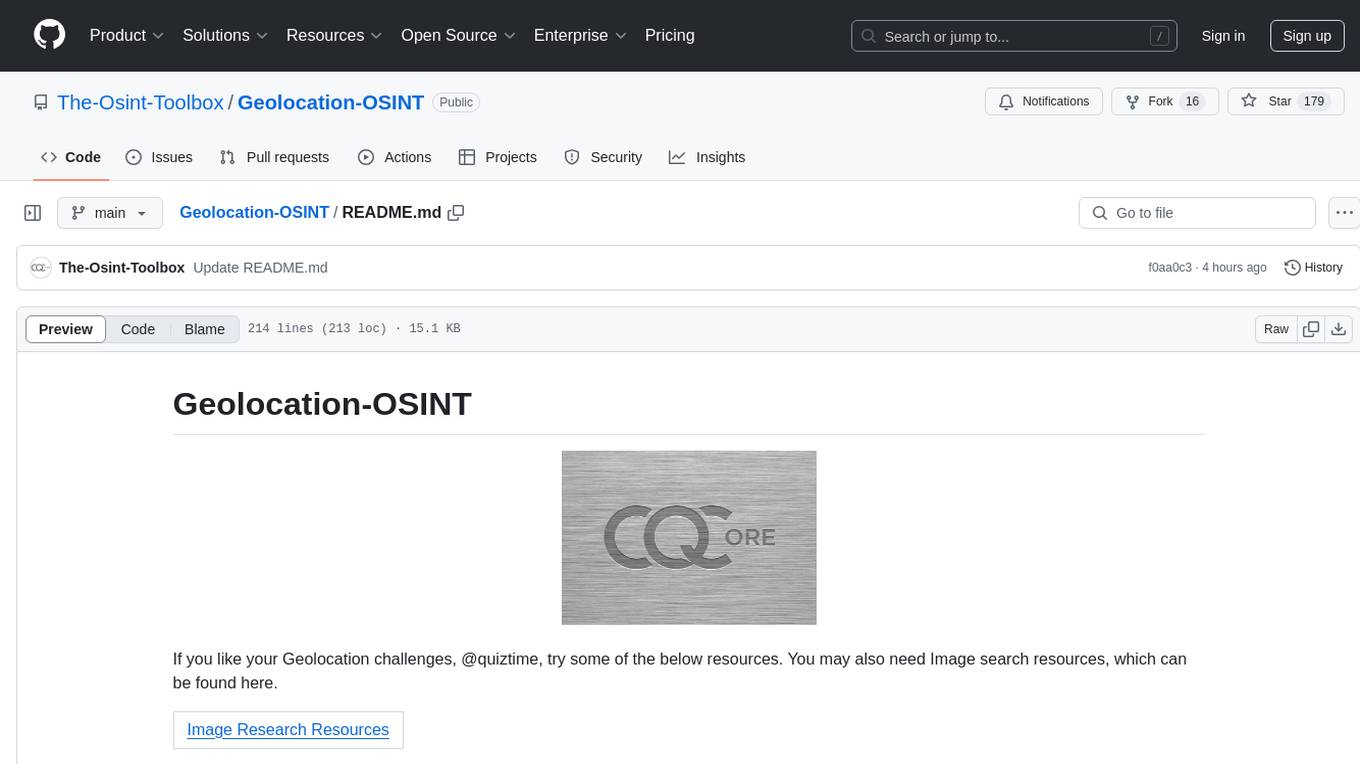Switch to Code view

[x=138, y=329]
